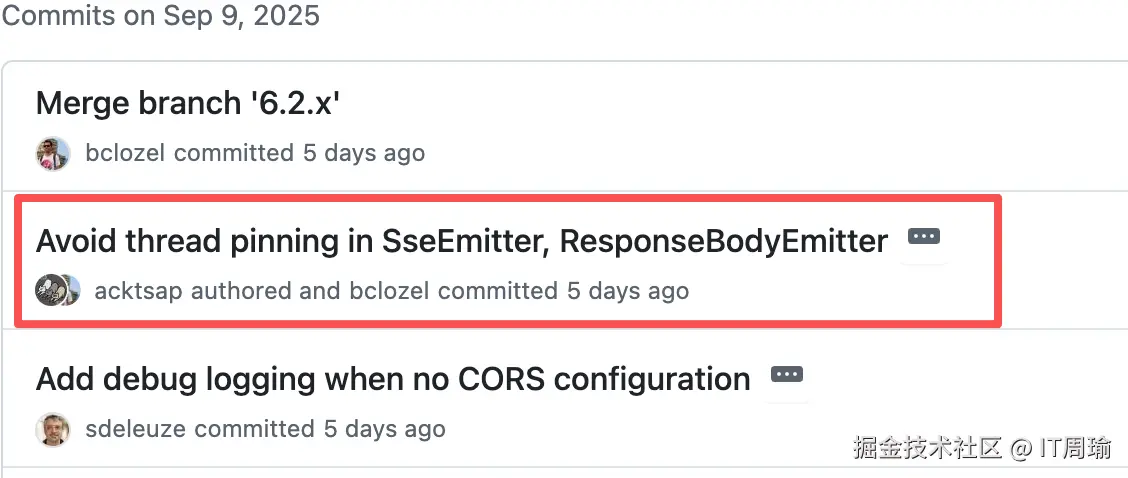This screenshot has width=1128, height=478.
Task: Click the partially hidden bclozel avatar behind acktsap's
Action: [x=72, y=290]
